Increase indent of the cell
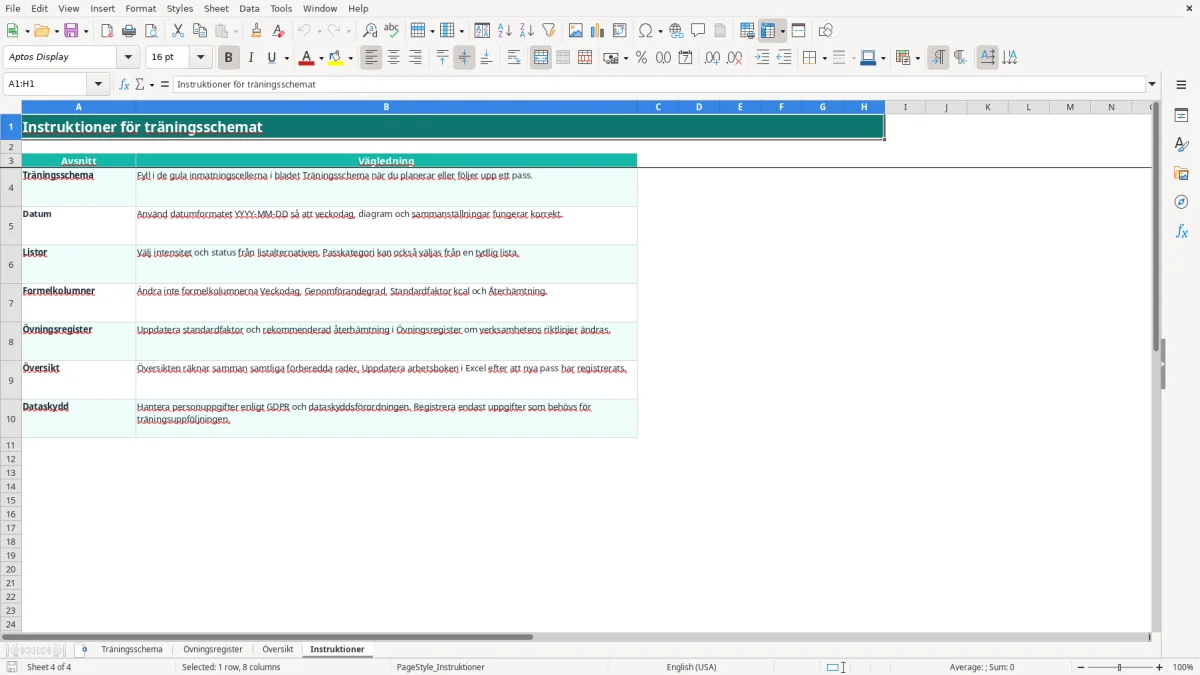Image resolution: width=1200 pixels, height=675 pixels. (x=762, y=58)
